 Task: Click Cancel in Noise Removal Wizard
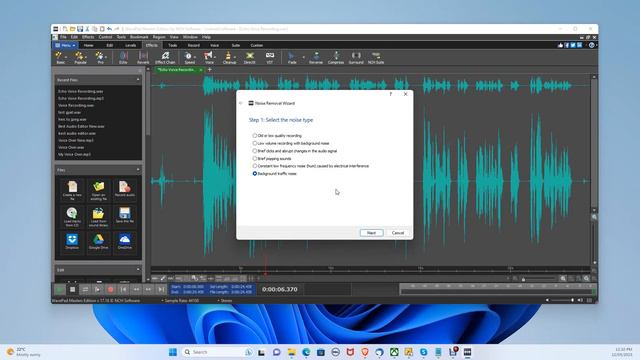point(398,233)
